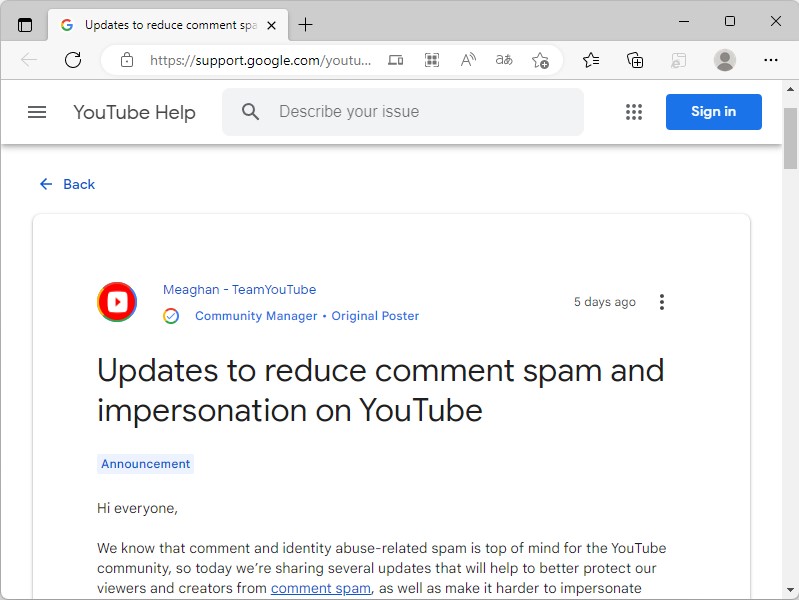The image size is (799, 600).
Task: Click the Internet Explorer mode icon
Action: [x=678, y=61]
